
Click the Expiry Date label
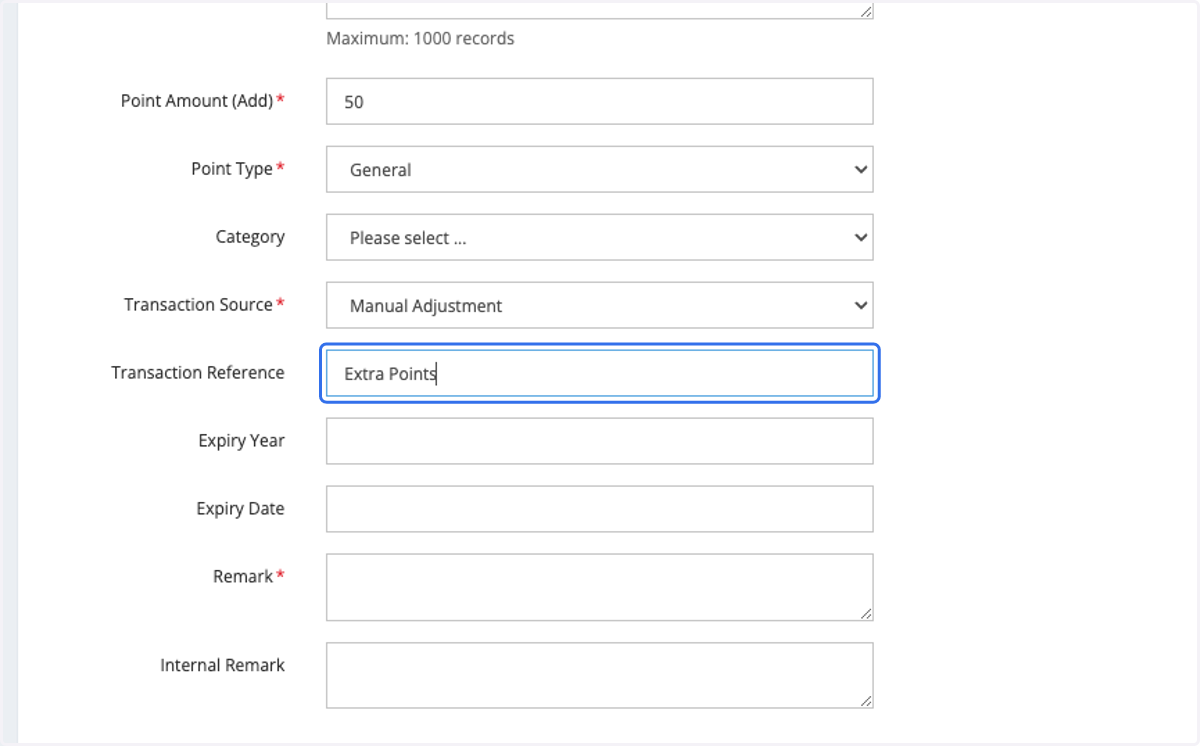(241, 509)
